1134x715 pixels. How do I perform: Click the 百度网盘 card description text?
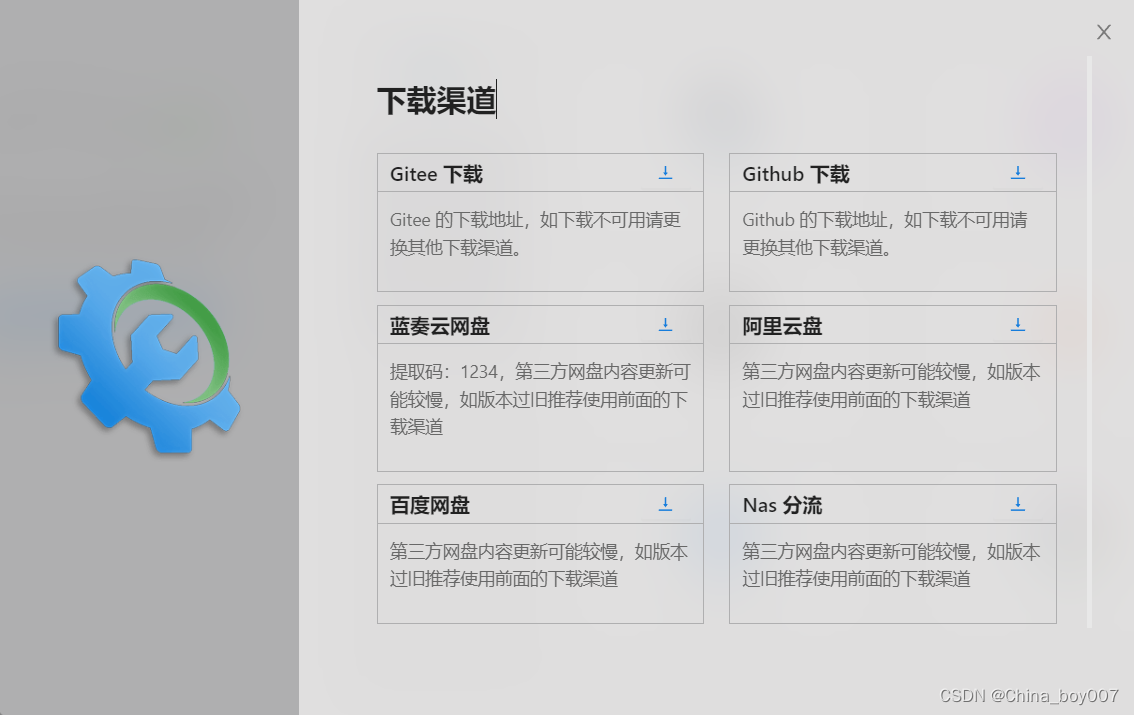click(539, 565)
